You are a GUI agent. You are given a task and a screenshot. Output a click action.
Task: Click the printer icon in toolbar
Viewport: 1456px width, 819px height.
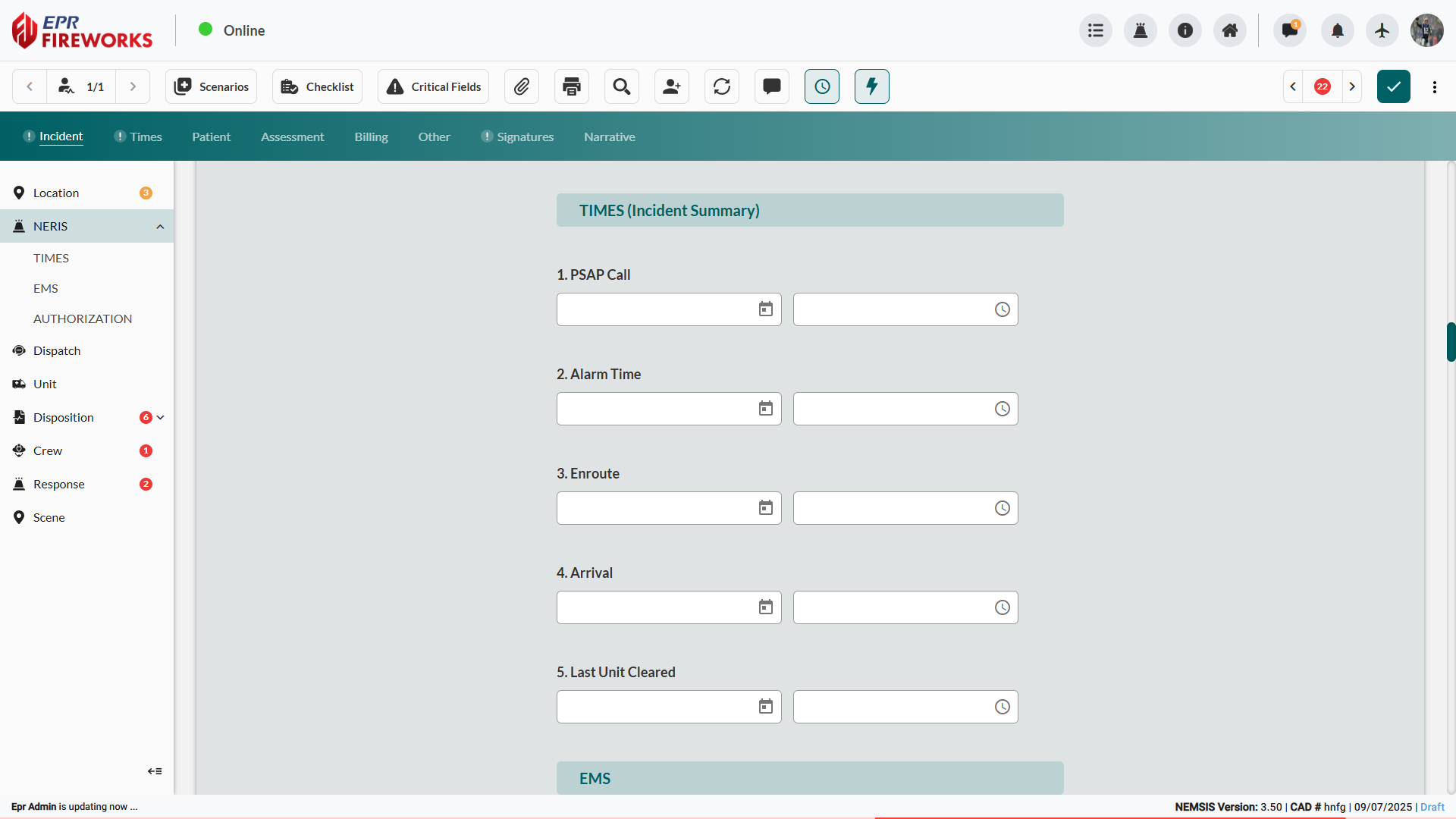(x=572, y=86)
